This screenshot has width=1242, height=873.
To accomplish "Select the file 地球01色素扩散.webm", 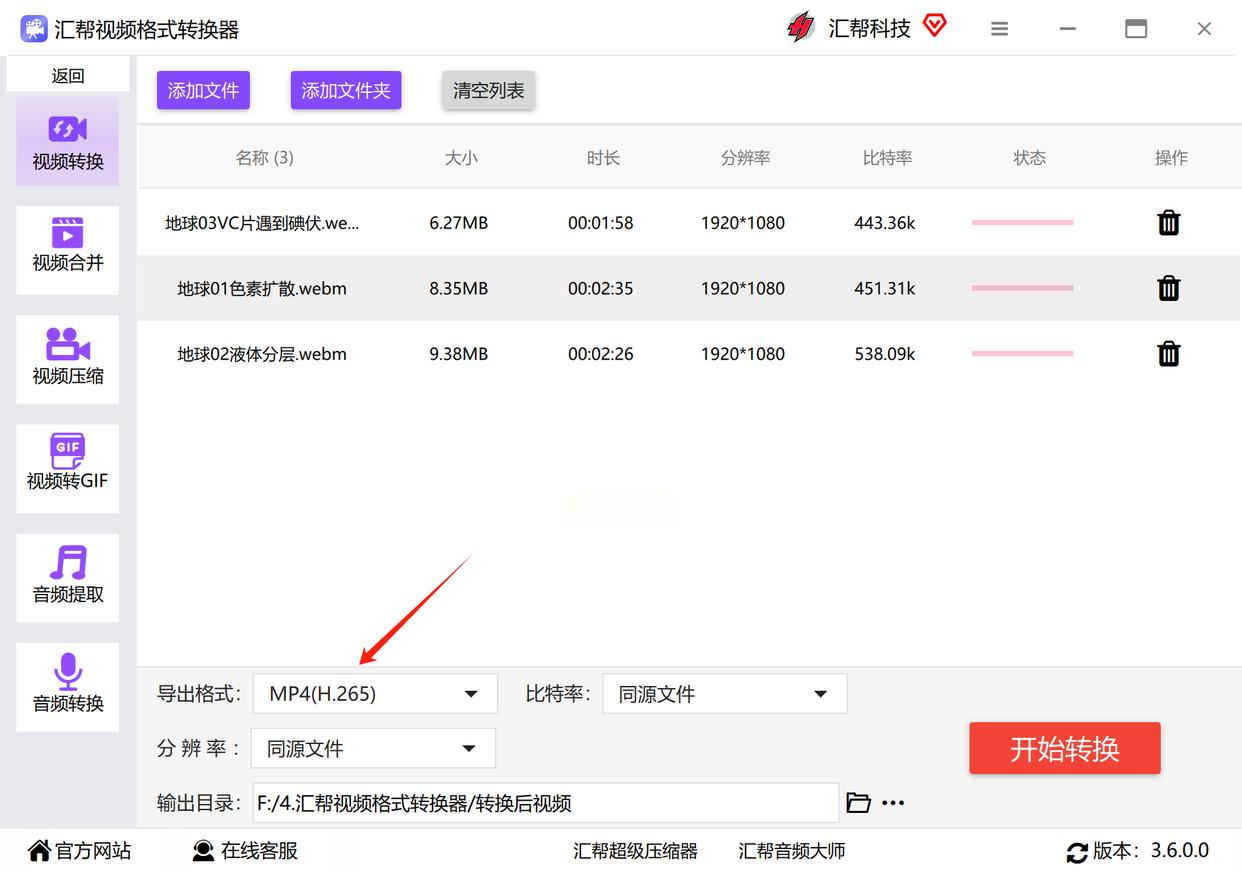I will coord(262,288).
